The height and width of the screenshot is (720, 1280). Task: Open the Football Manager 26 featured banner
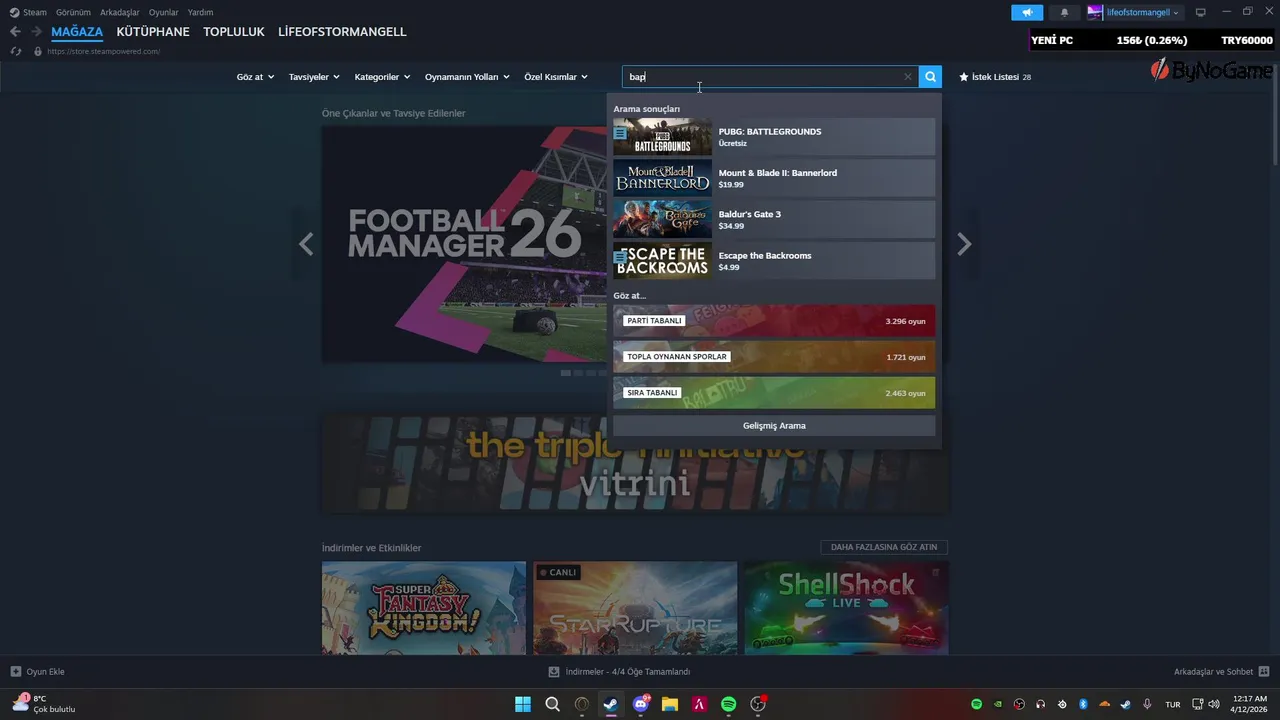pos(464,244)
